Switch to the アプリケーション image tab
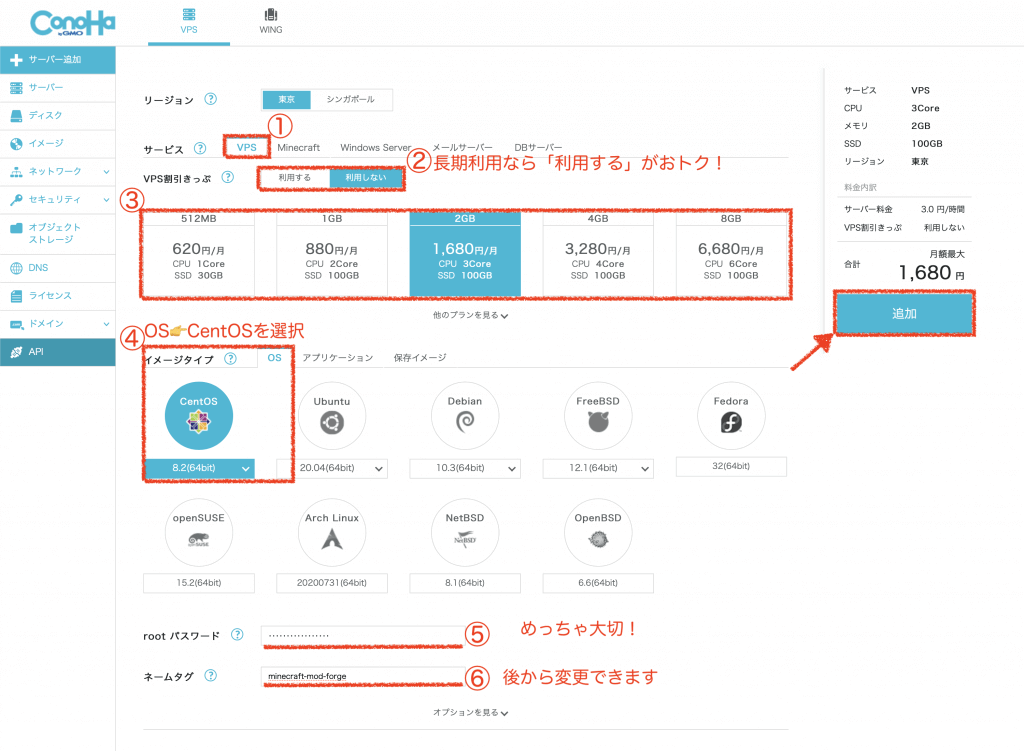Image resolution: width=1024 pixels, height=751 pixels. (x=338, y=358)
